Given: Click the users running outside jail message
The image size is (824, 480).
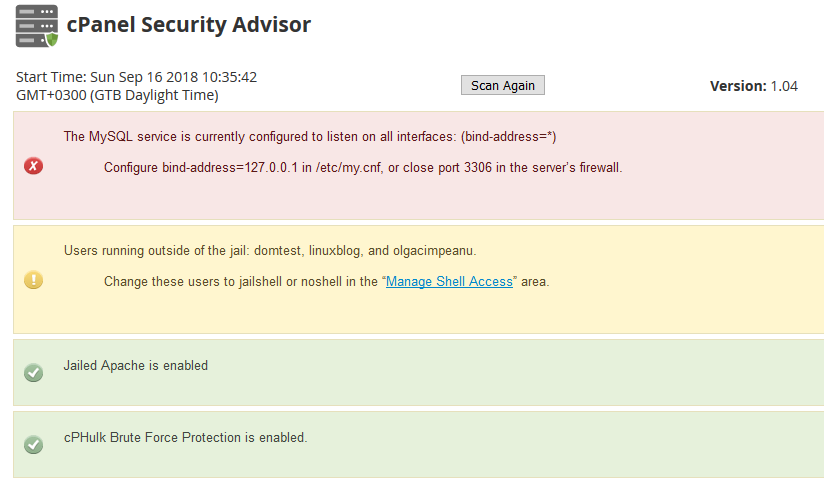Looking at the screenshot, I should [270, 251].
